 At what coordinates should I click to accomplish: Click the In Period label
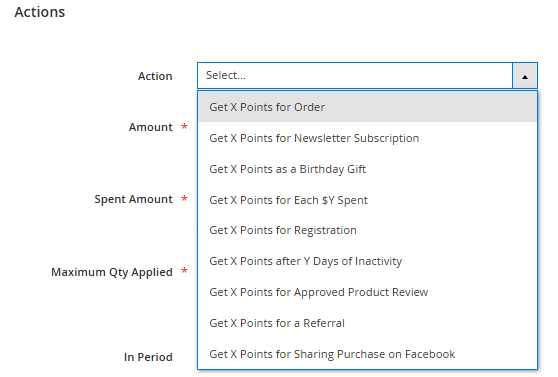coord(148,357)
